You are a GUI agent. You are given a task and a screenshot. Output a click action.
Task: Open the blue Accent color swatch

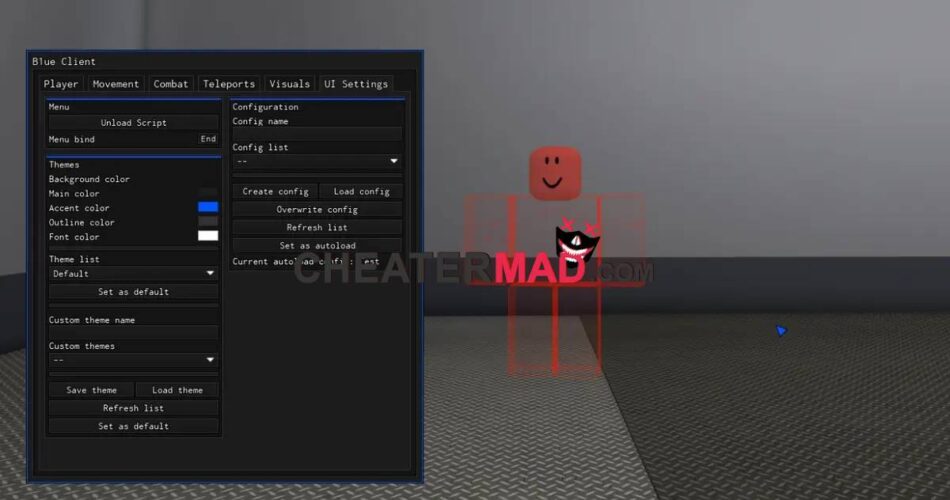[208, 207]
